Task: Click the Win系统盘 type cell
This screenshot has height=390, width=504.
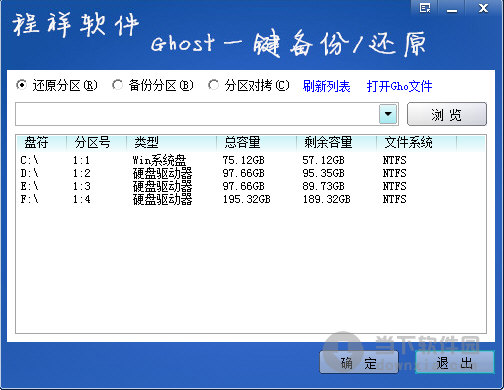Action: click(x=159, y=160)
